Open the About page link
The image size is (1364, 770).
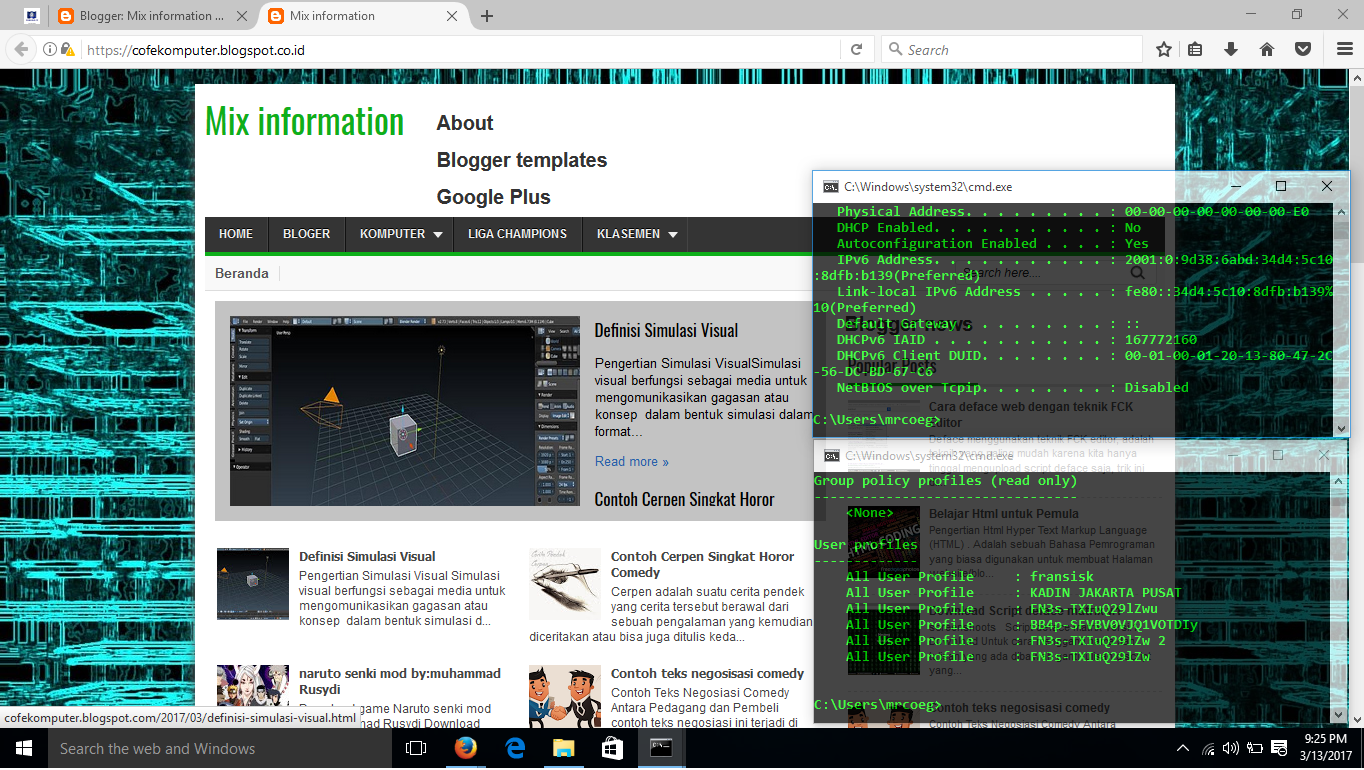click(465, 123)
